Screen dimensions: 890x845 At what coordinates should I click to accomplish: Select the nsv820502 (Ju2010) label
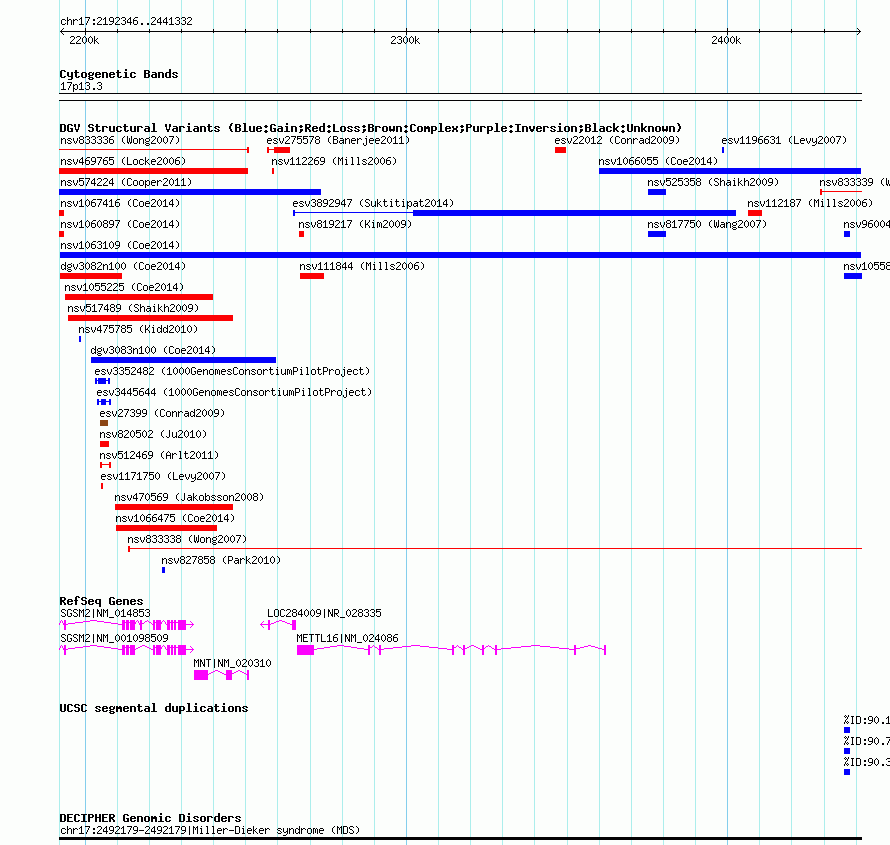[153, 434]
